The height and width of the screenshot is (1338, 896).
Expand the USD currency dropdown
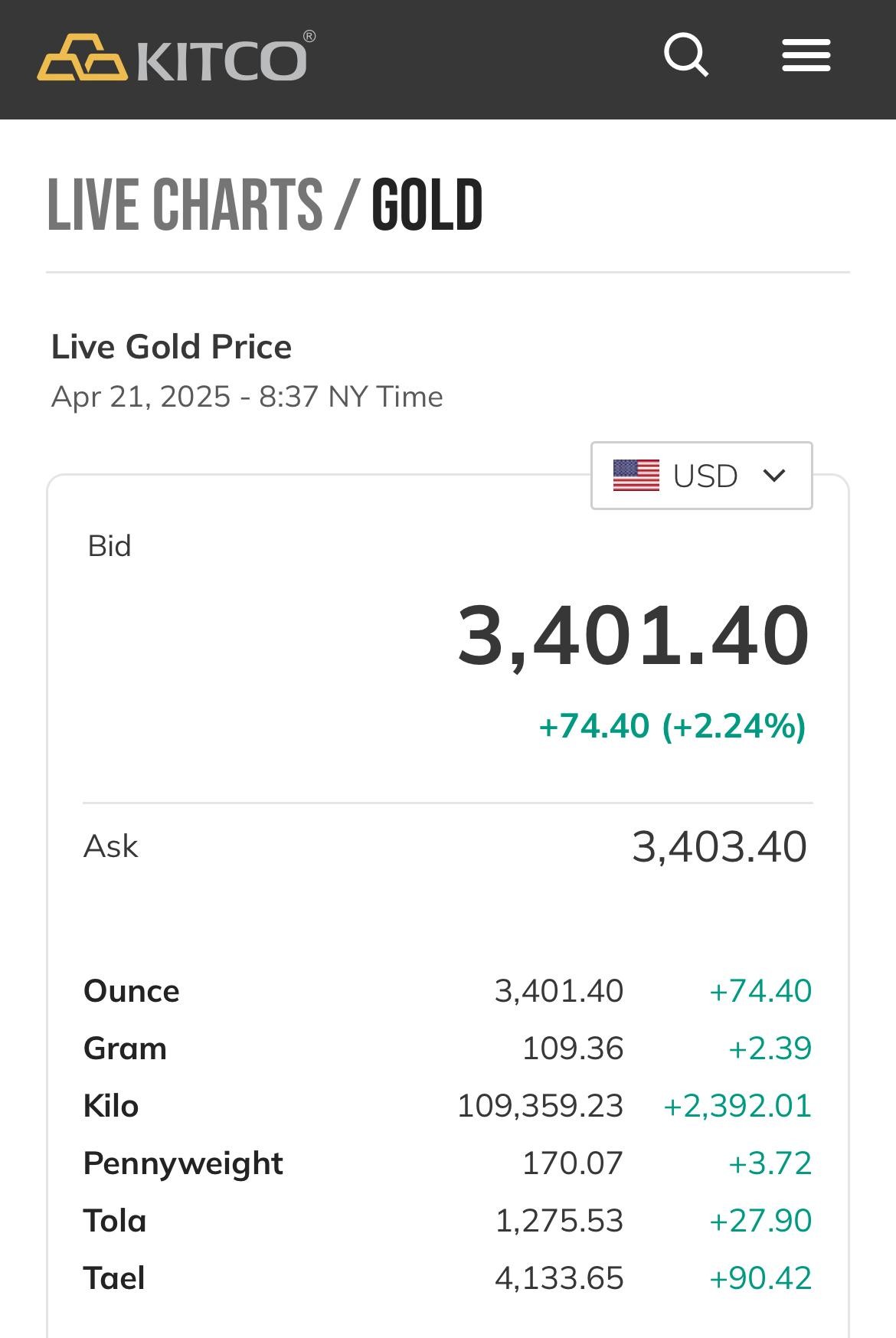[701, 476]
